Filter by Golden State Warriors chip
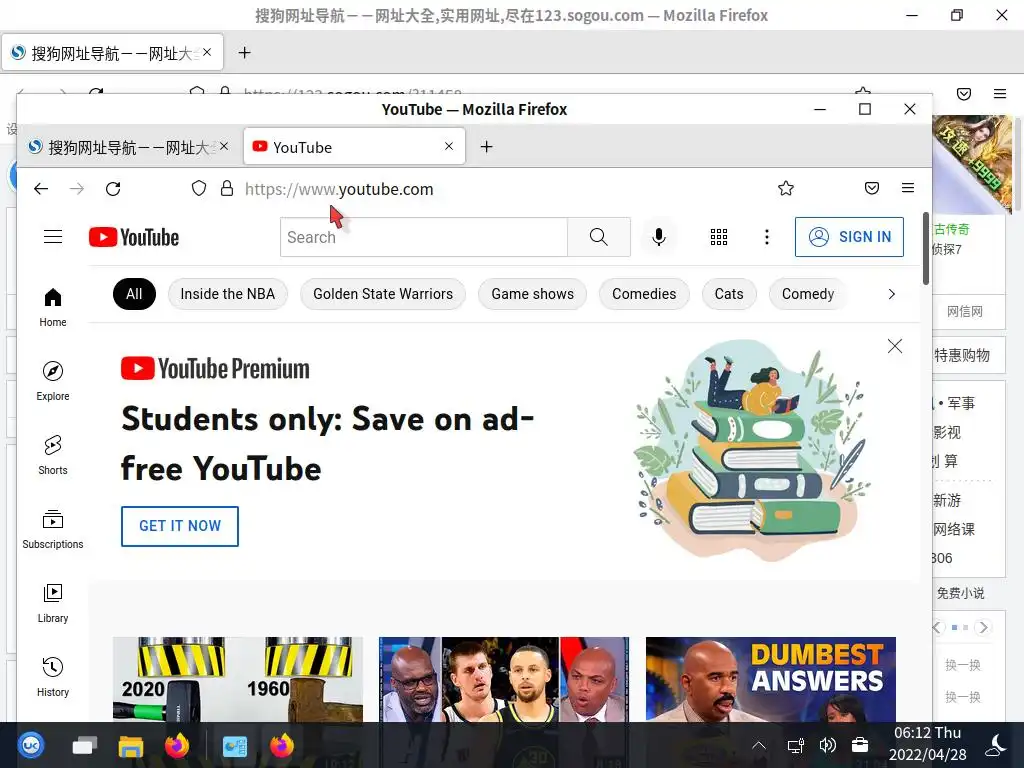The height and width of the screenshot is (768, 1024). [383, 294]
